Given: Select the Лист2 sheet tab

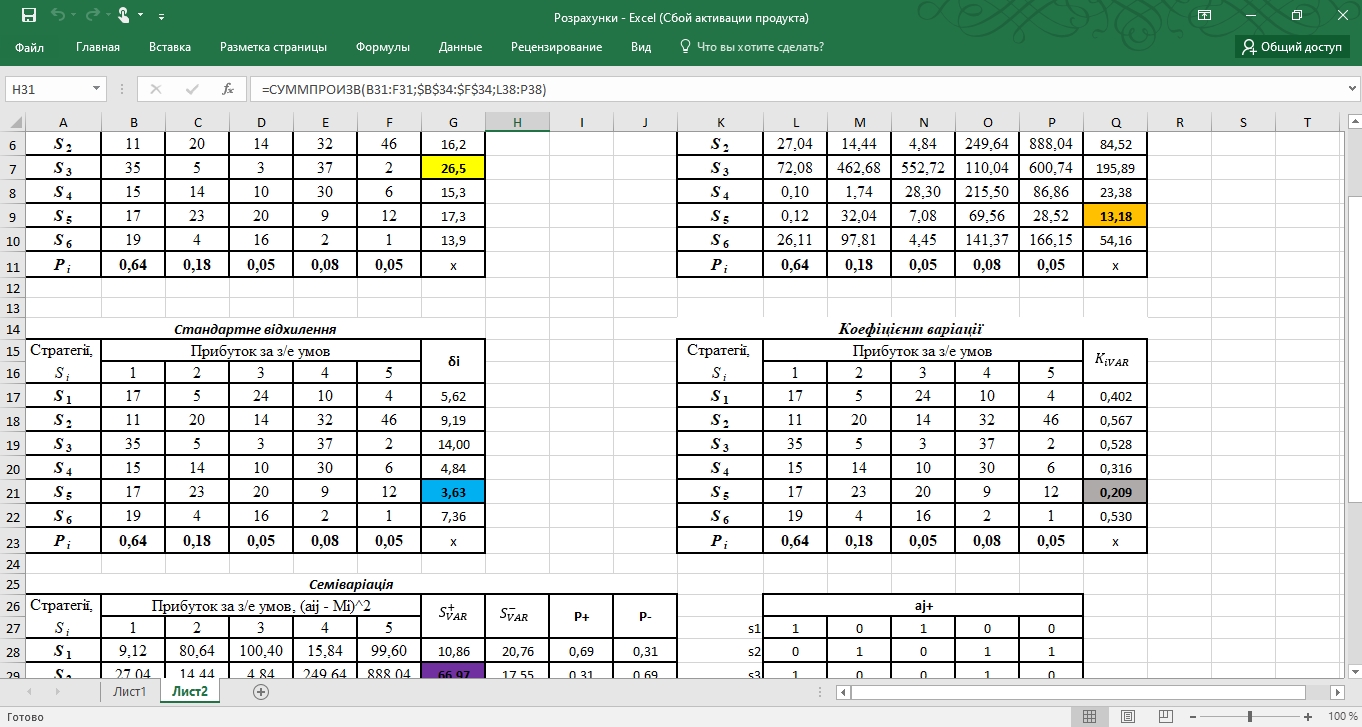Looking at the screenshot, I should (x=189, y=691).
